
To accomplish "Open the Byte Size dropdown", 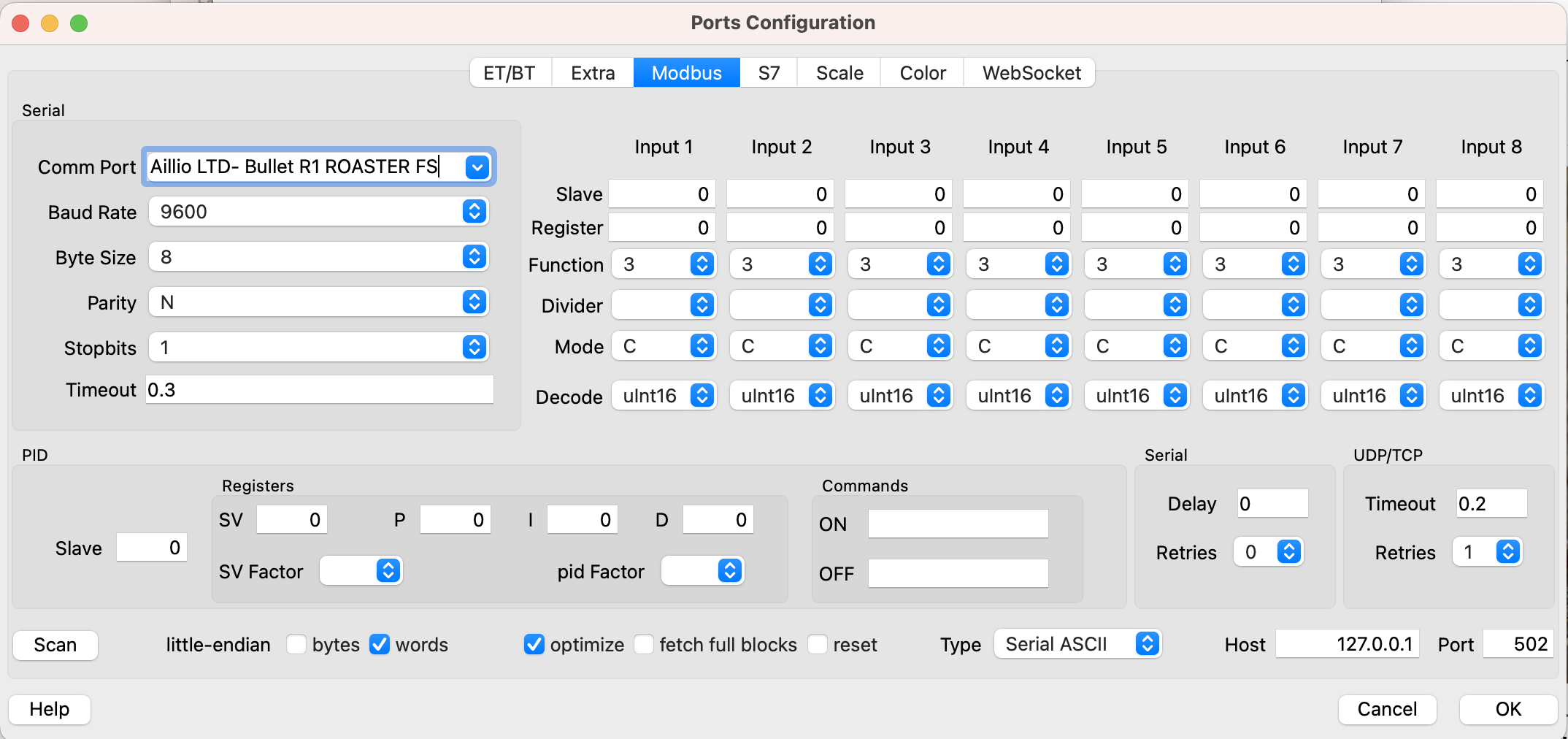I will [x=474, y=257].
